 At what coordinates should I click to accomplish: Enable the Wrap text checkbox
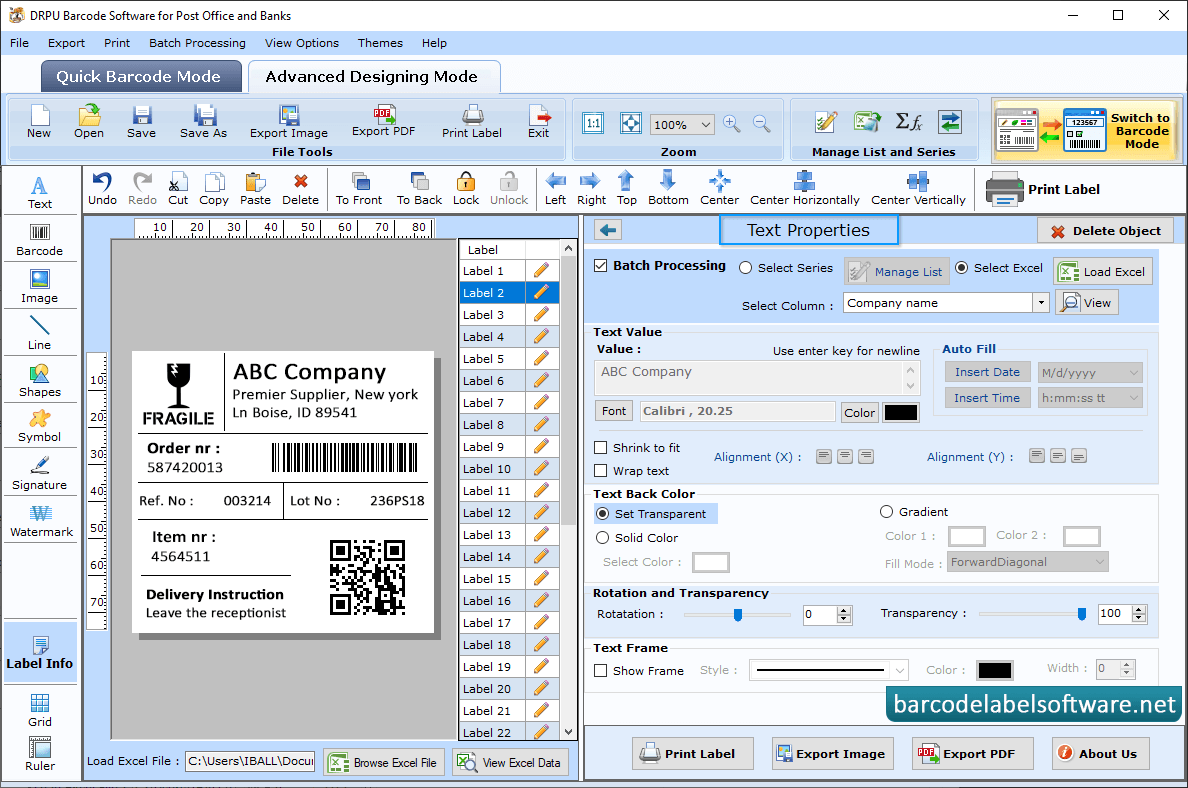pyautogui.click(x=601, y=471)
